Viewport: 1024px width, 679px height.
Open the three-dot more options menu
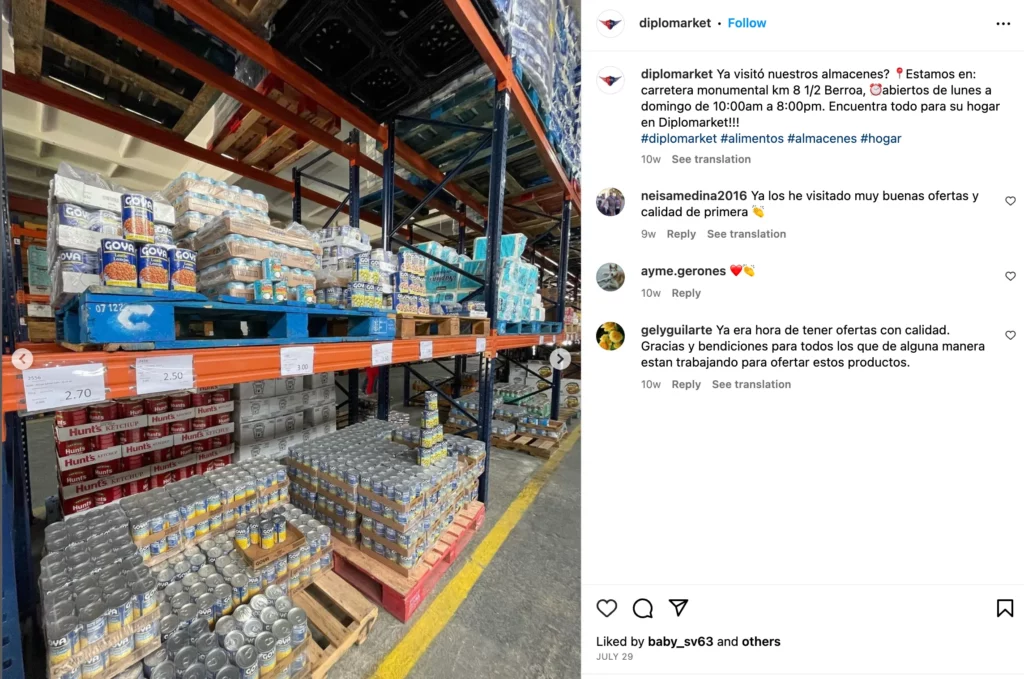tap(1003, 24)
